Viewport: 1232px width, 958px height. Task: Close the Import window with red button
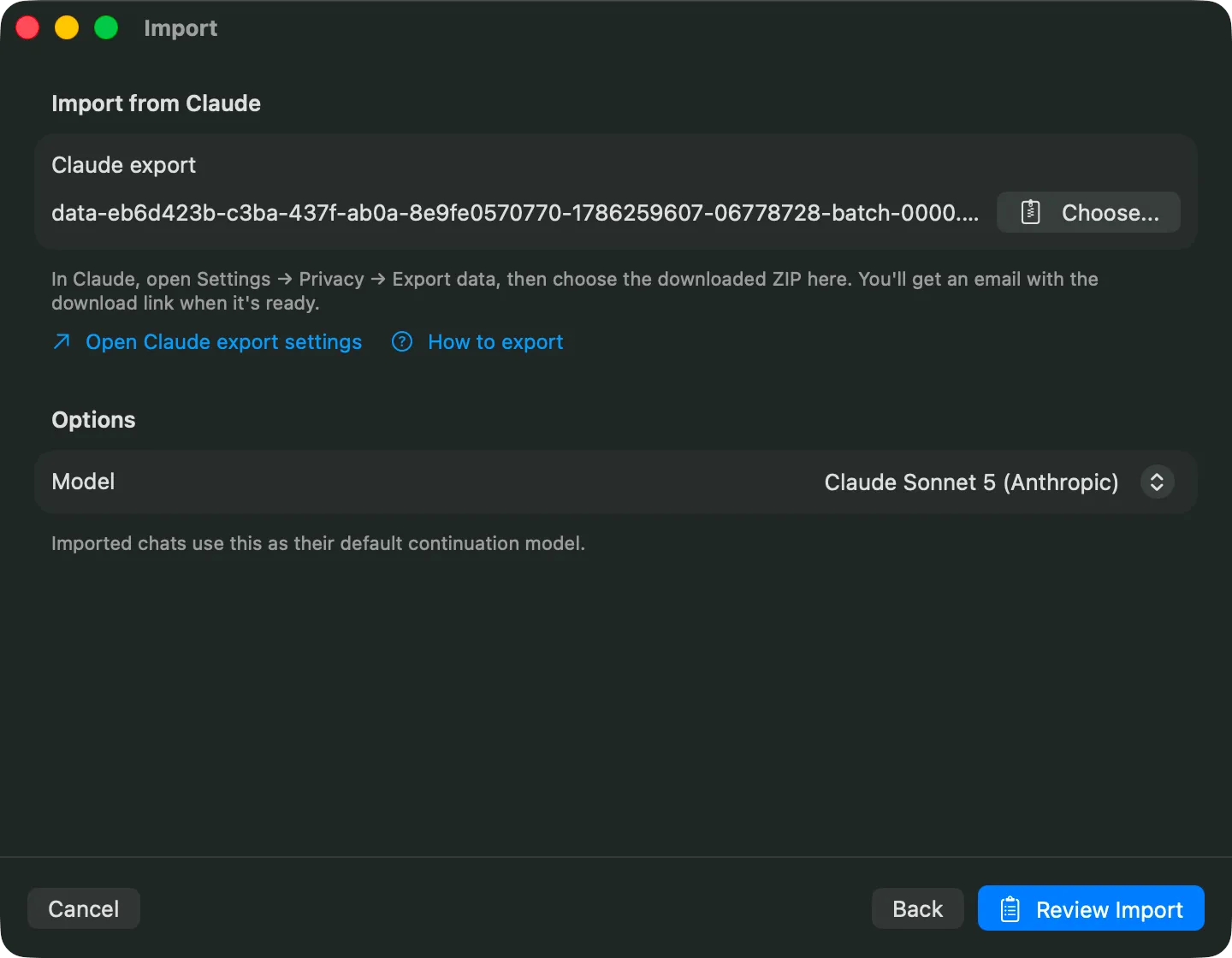pyautogui.click(x=27, y=28)
